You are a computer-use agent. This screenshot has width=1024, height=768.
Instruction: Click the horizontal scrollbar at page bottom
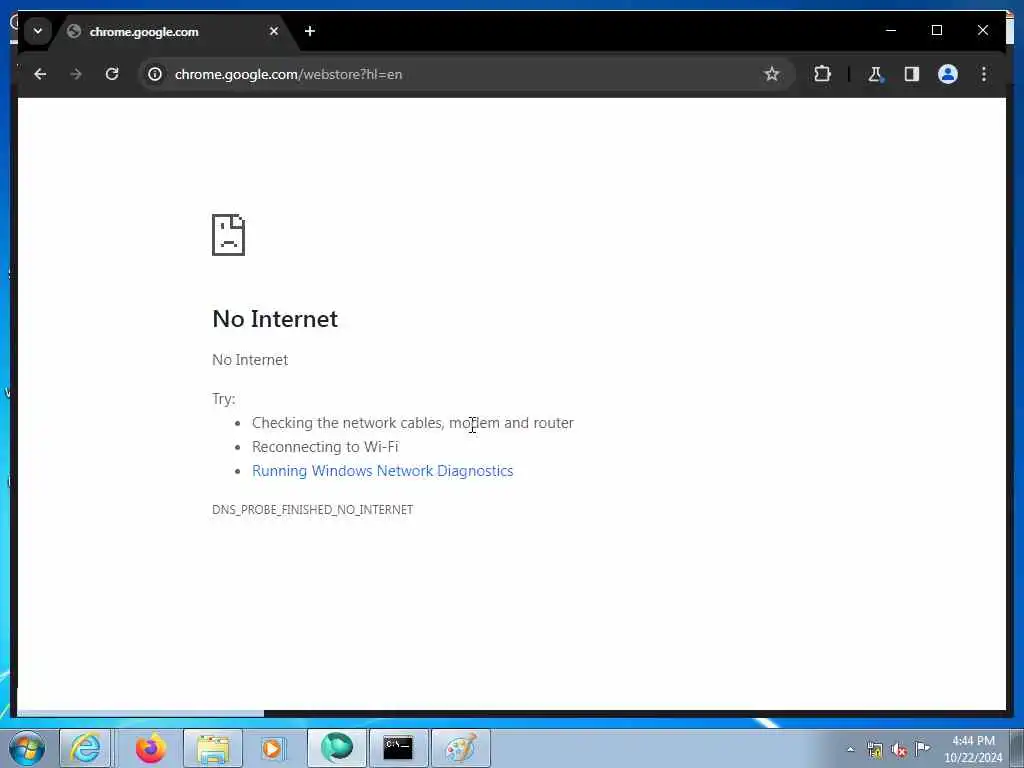[x=140, y=713]
